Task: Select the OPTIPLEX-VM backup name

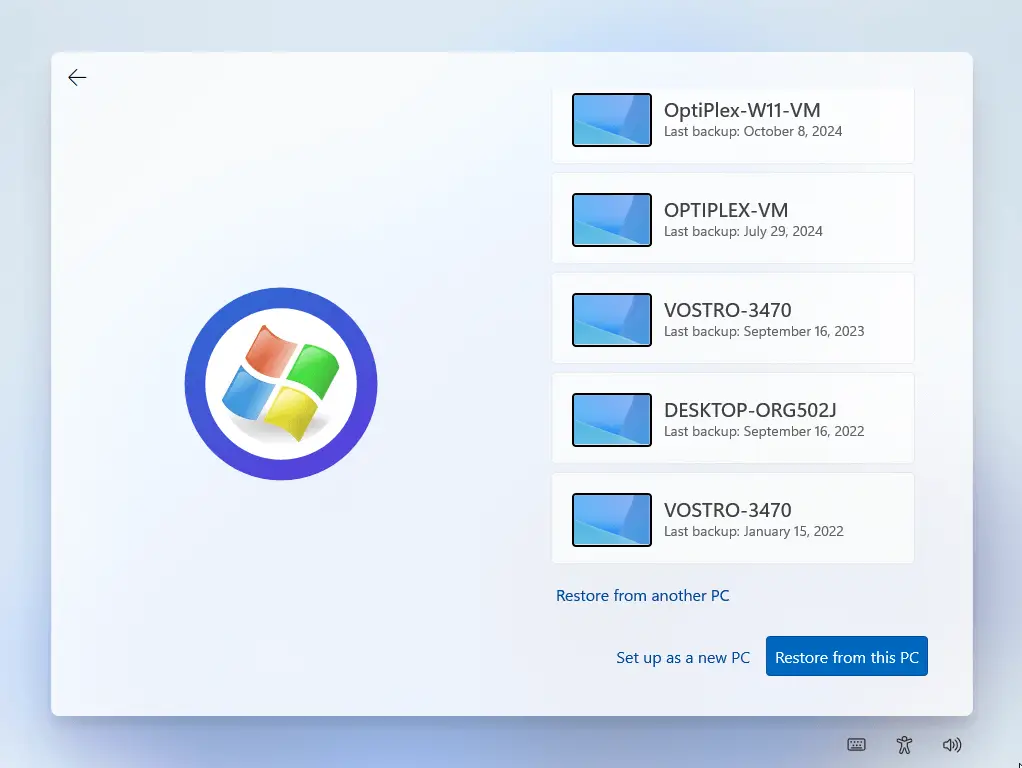Action: coord(725,210)
